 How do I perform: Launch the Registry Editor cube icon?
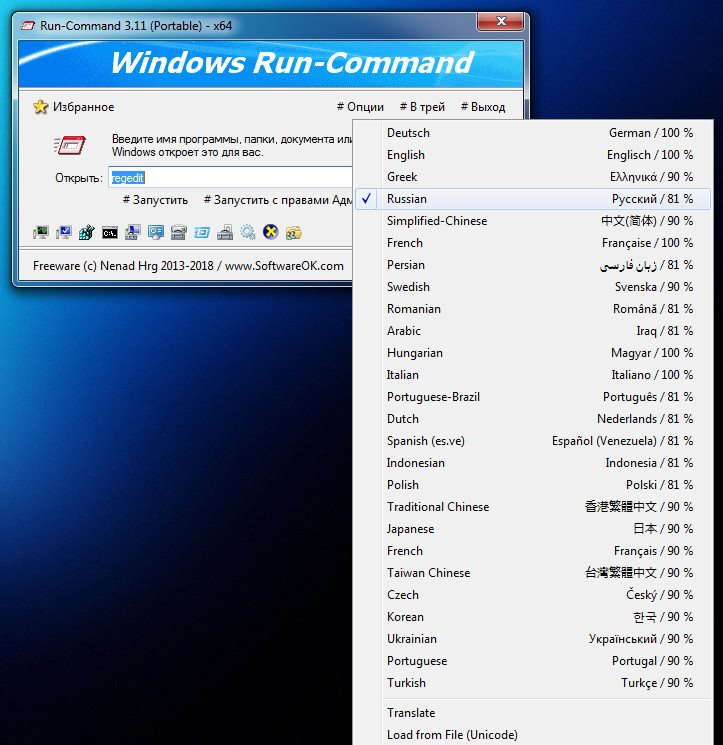(x=86, y=232)
